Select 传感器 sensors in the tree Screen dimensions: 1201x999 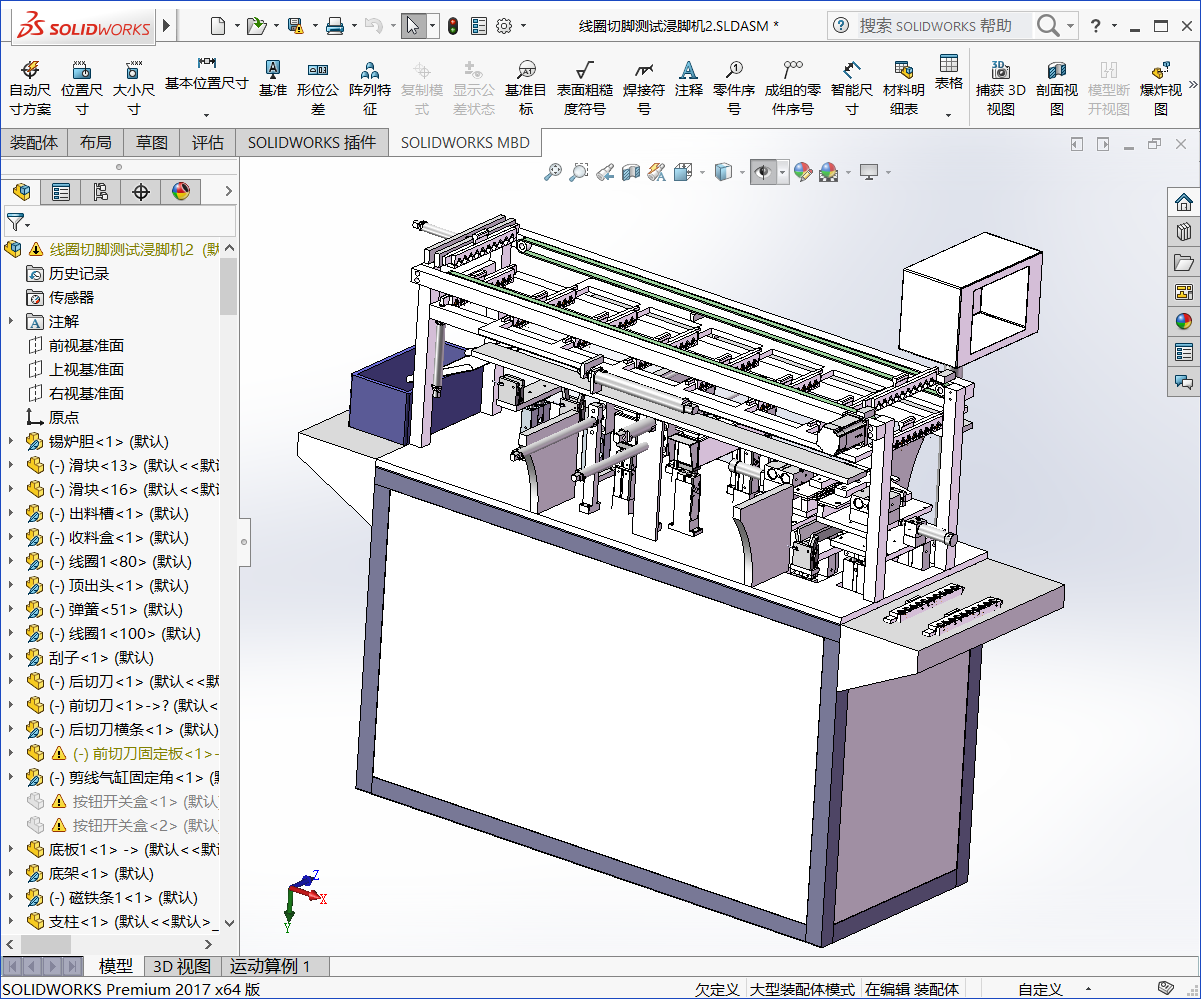(x=72, y=297)
